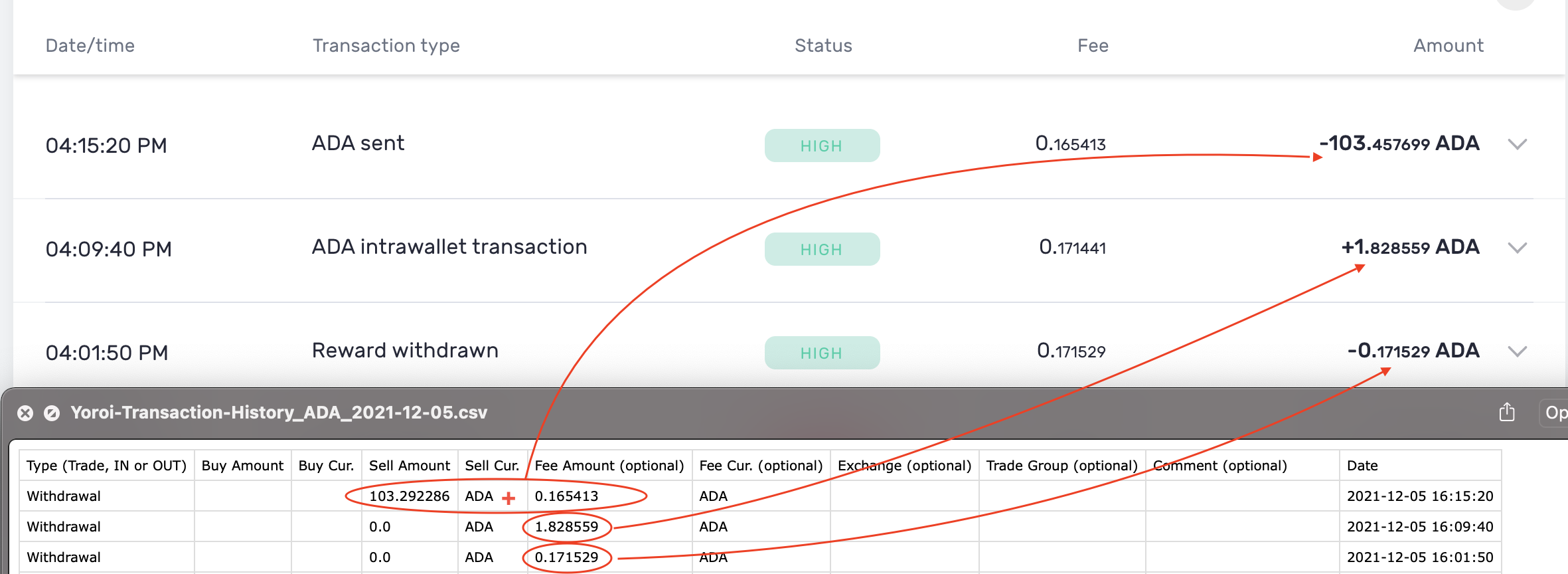Click the 'Sell Amount' CSV header cell
Screen dimensions: 1568x574
[x=410, y=466]
